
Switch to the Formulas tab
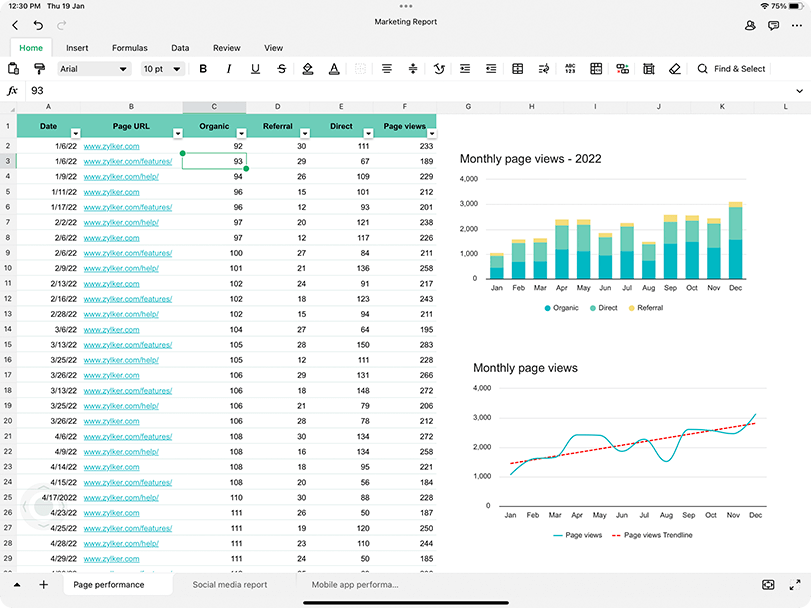point(130,47)
